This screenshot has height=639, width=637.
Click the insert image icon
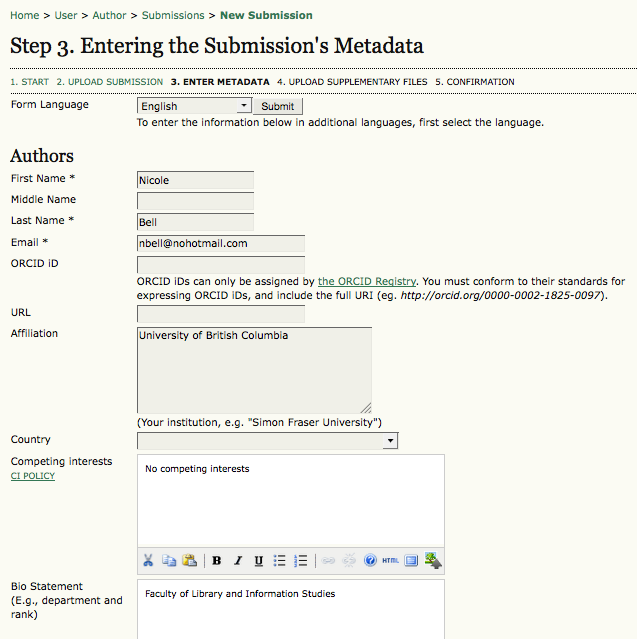click(433, 561)
